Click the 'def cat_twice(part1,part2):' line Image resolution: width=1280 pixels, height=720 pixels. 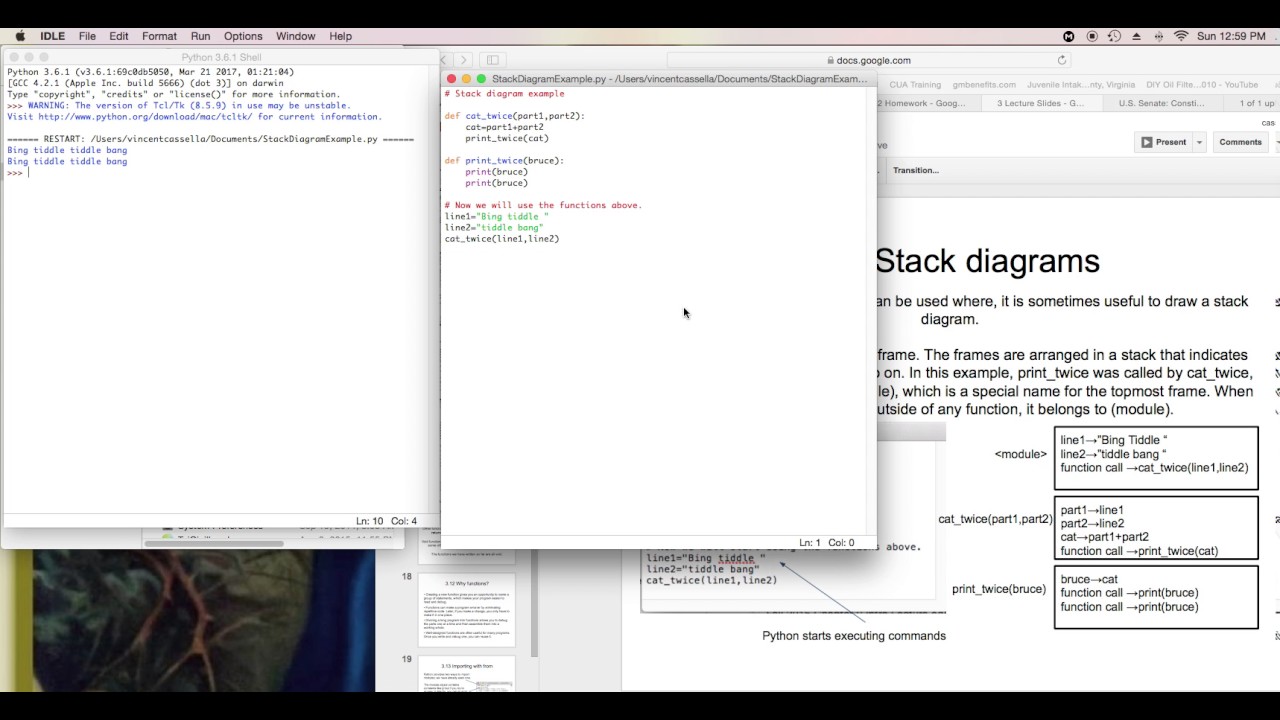[x=514, y=116]
